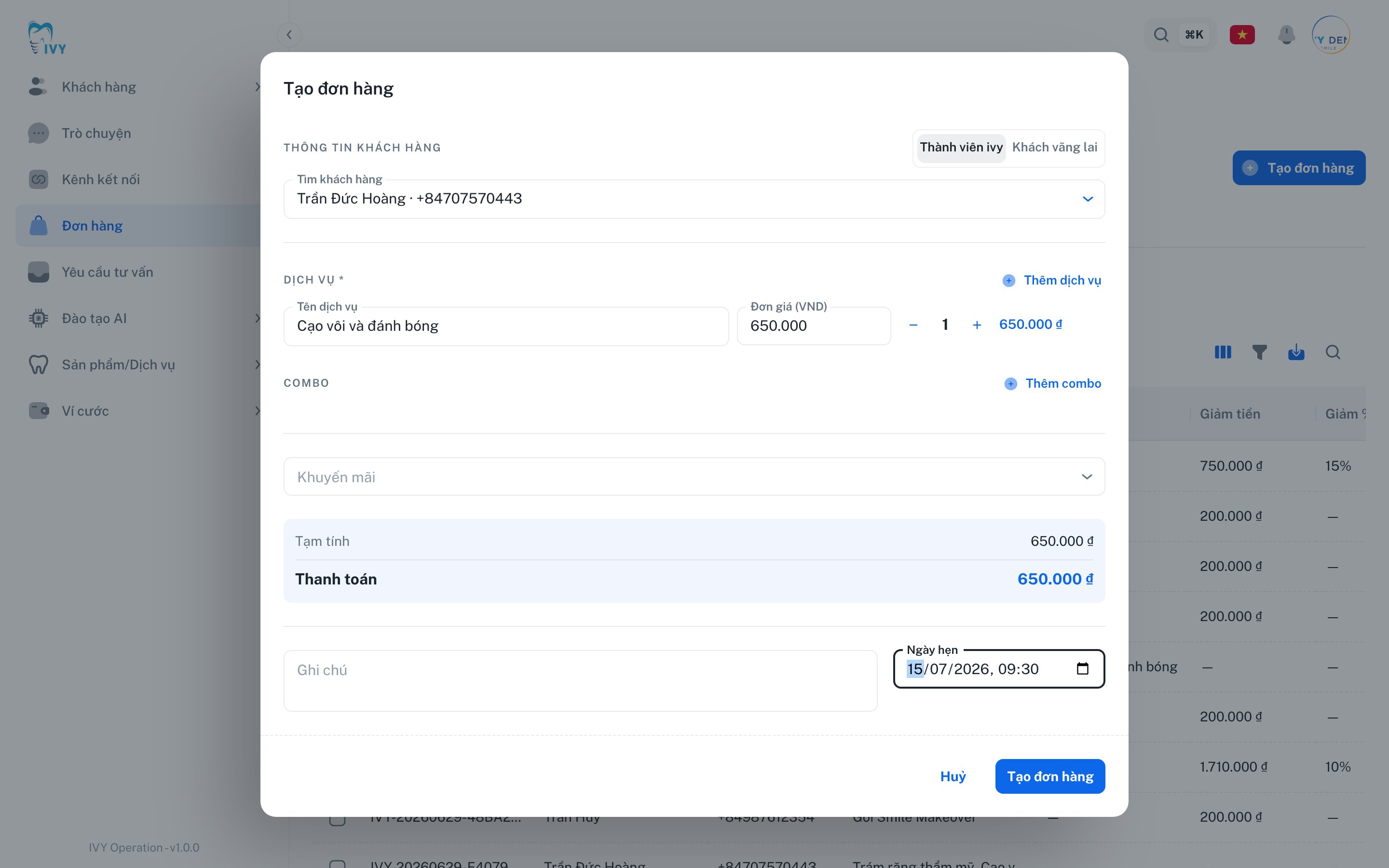Go to Đào tạo AI menu item
The height and width of the screenshot is (868, 1389).
pos(94,319)
